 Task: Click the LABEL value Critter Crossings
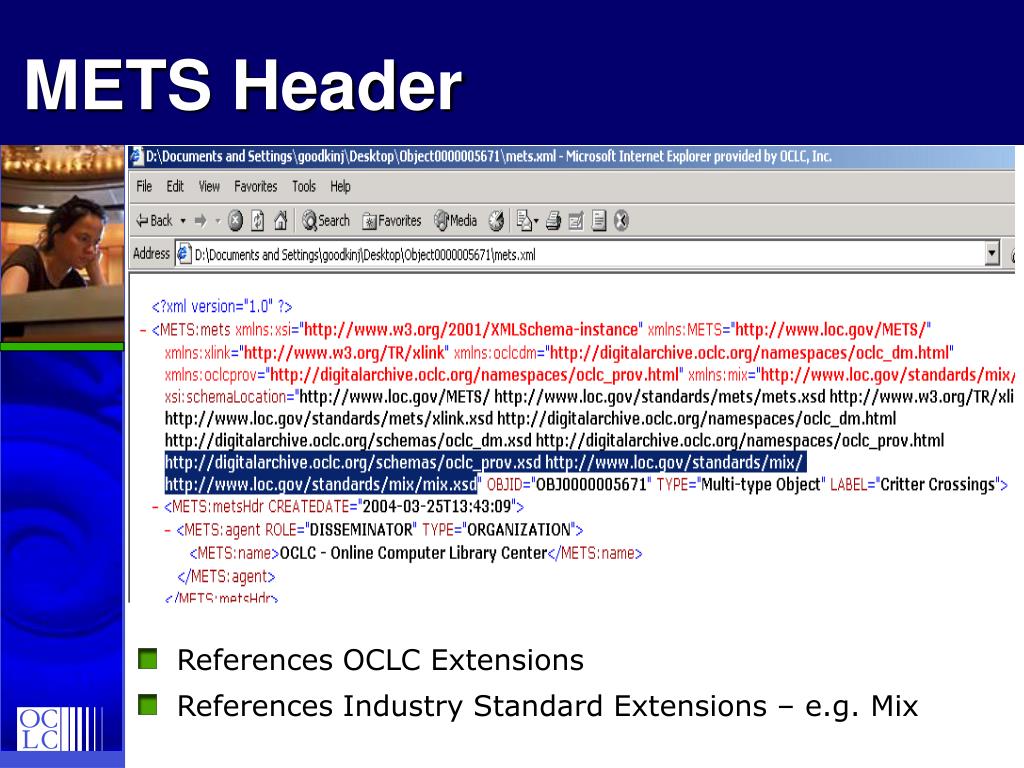(x=937, y=485)
